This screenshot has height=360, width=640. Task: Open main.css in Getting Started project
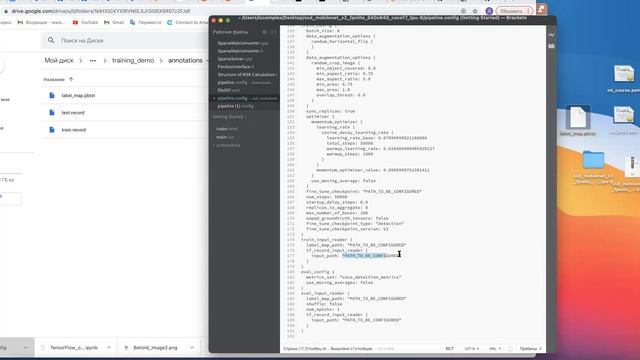pos(225,137)
